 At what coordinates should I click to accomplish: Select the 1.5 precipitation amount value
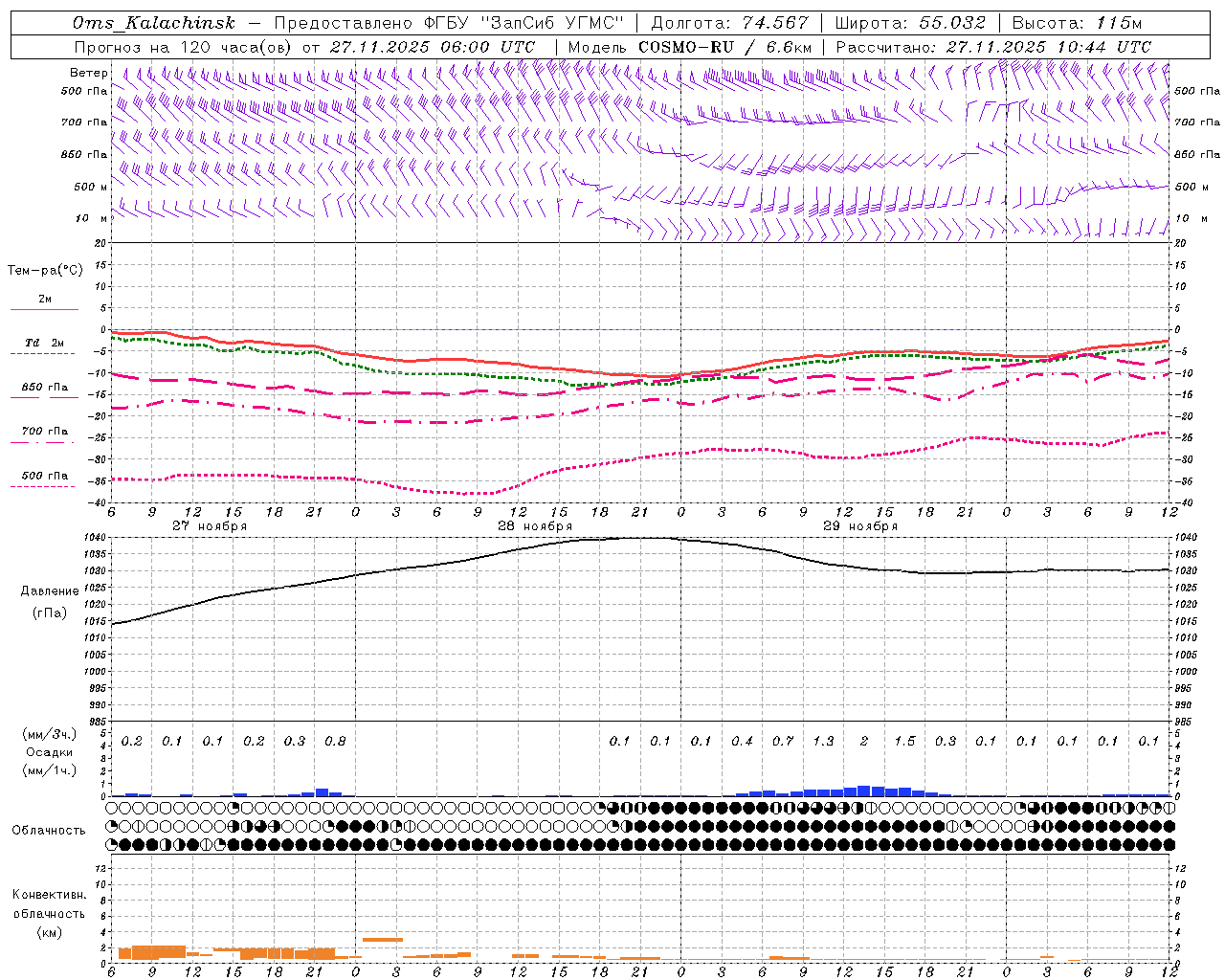904,741
